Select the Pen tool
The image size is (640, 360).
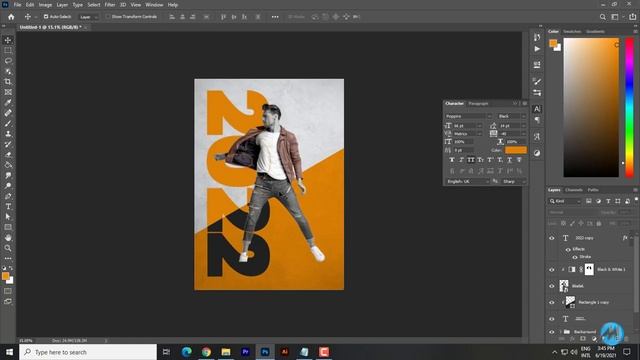tap(8, 196)
